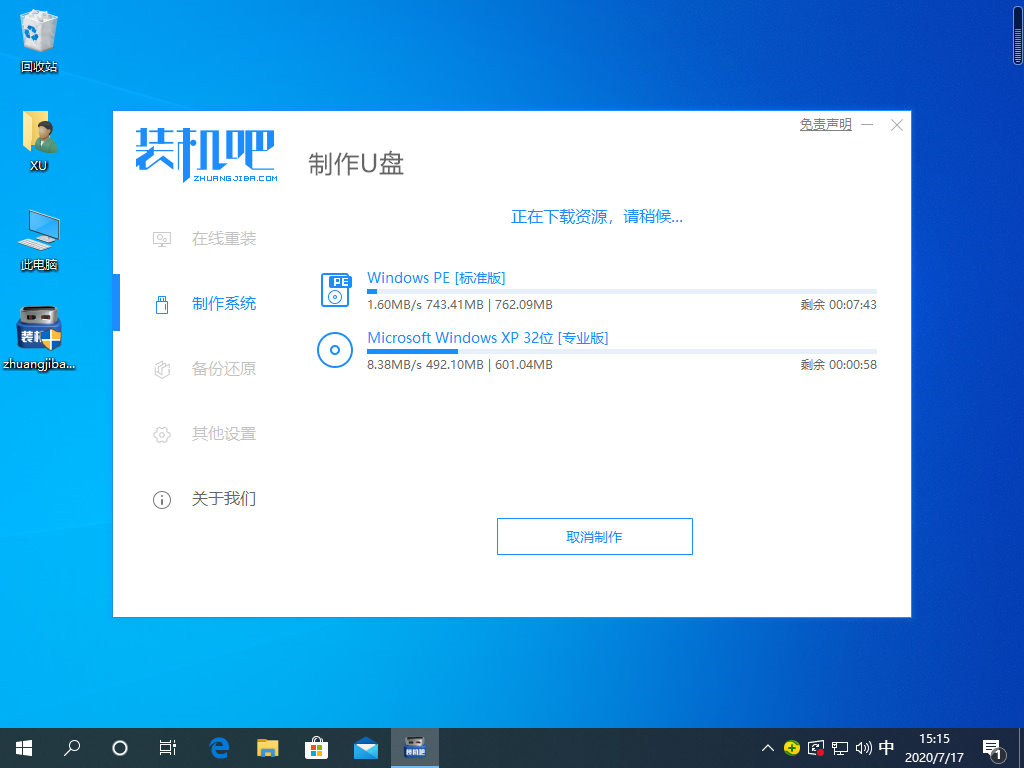Open the 免责声明 disclaimer link

click(824, 124)
